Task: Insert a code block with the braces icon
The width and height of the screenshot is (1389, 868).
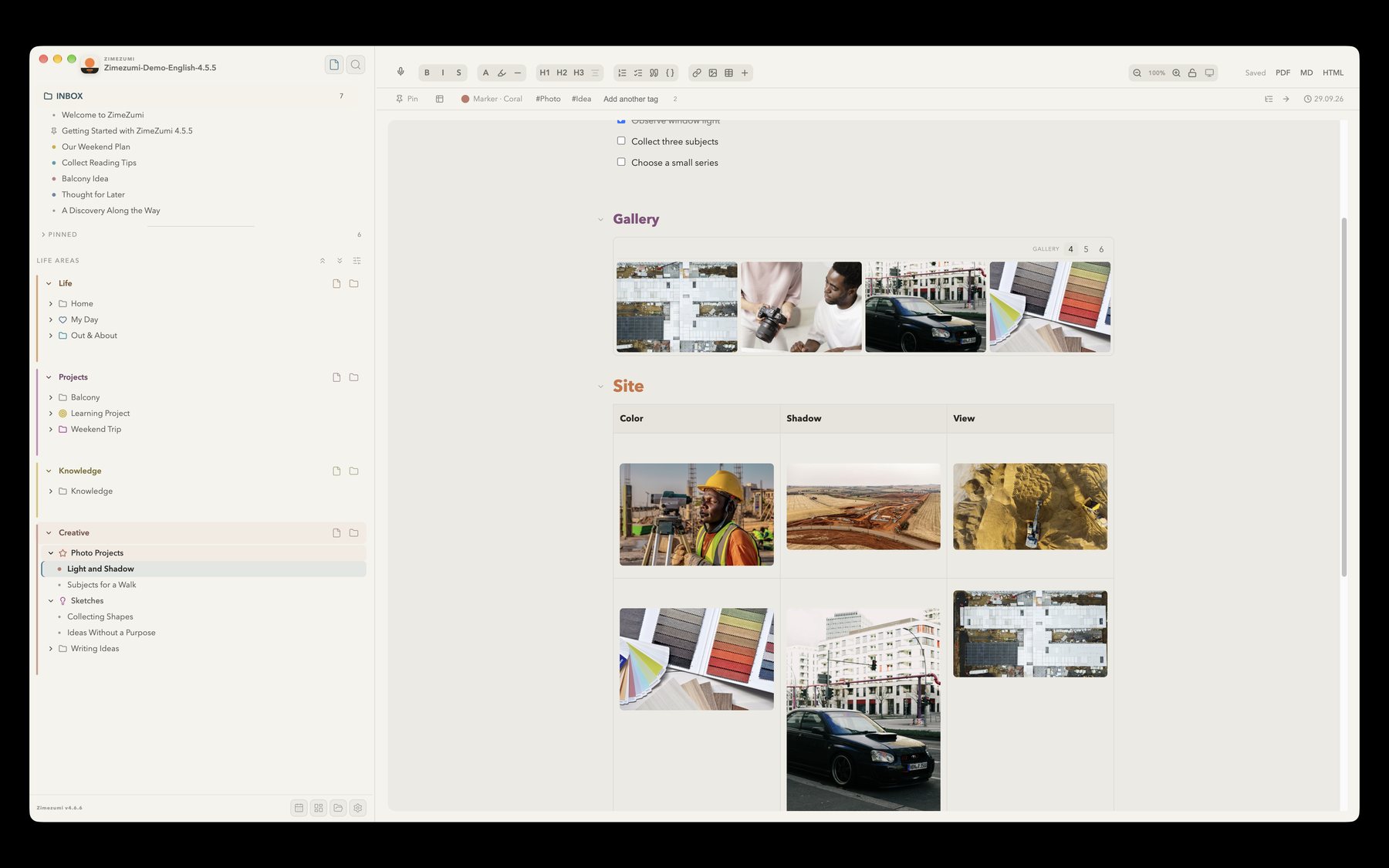Action: 670,73
